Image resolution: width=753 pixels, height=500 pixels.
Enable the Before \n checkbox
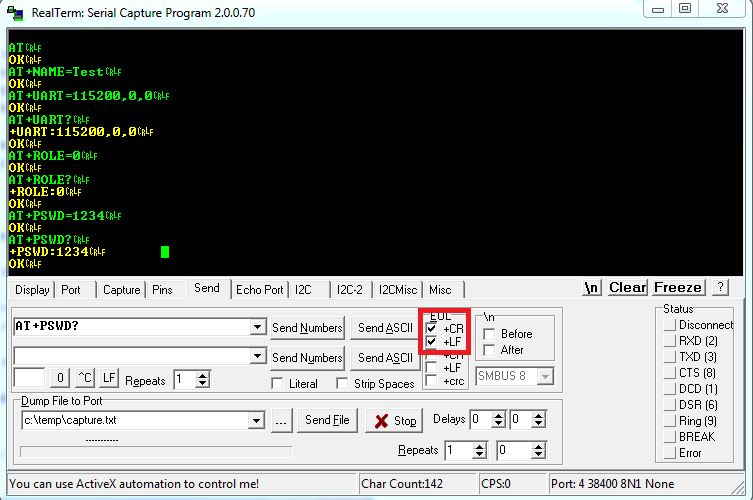tap(489, 334)
